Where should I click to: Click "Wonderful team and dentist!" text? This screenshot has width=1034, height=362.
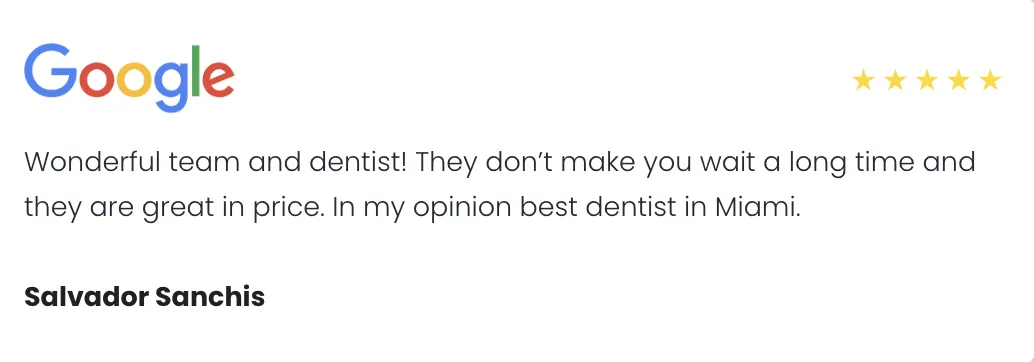(216, 162)
